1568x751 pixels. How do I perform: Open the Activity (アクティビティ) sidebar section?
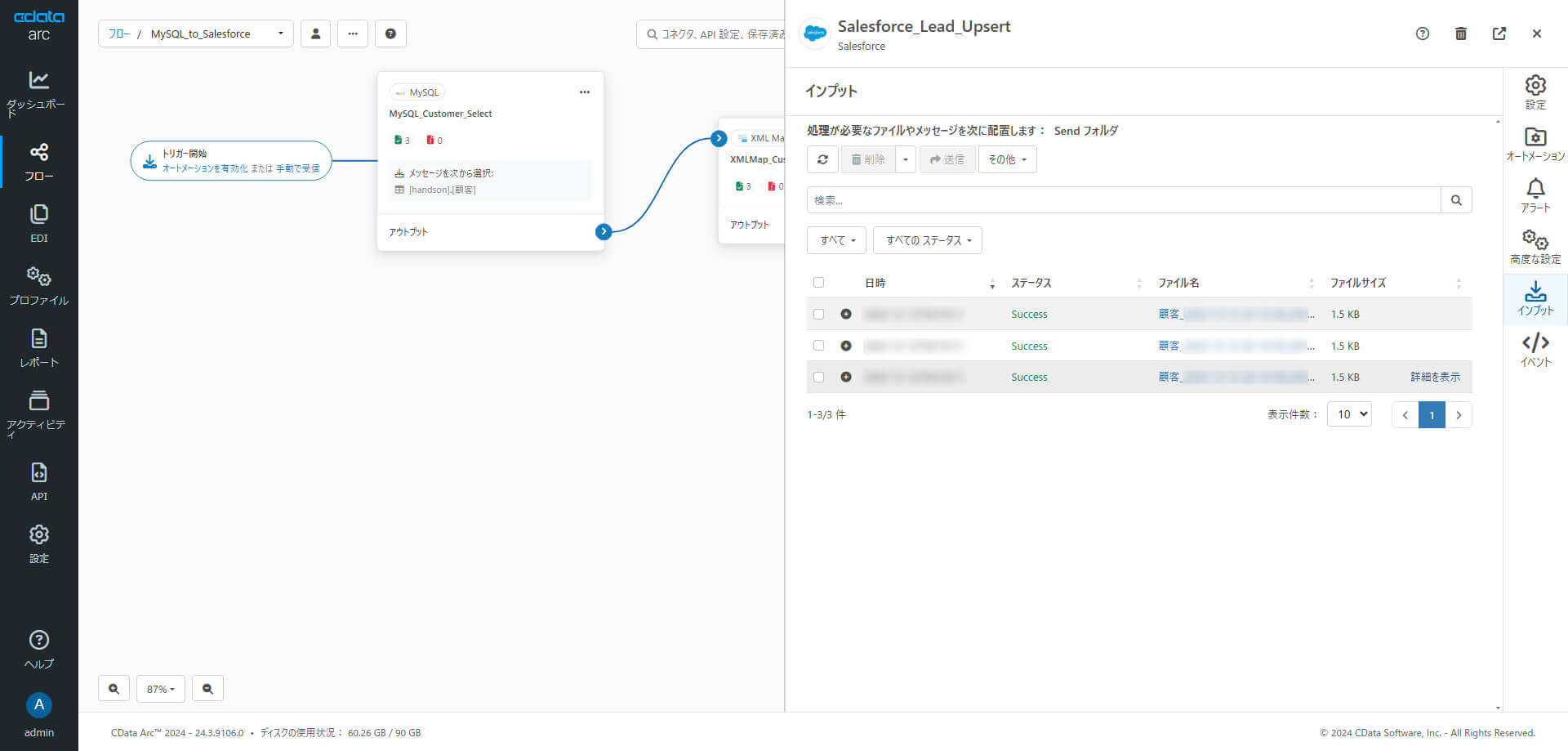pyautogui.click(x=38, y=413)
